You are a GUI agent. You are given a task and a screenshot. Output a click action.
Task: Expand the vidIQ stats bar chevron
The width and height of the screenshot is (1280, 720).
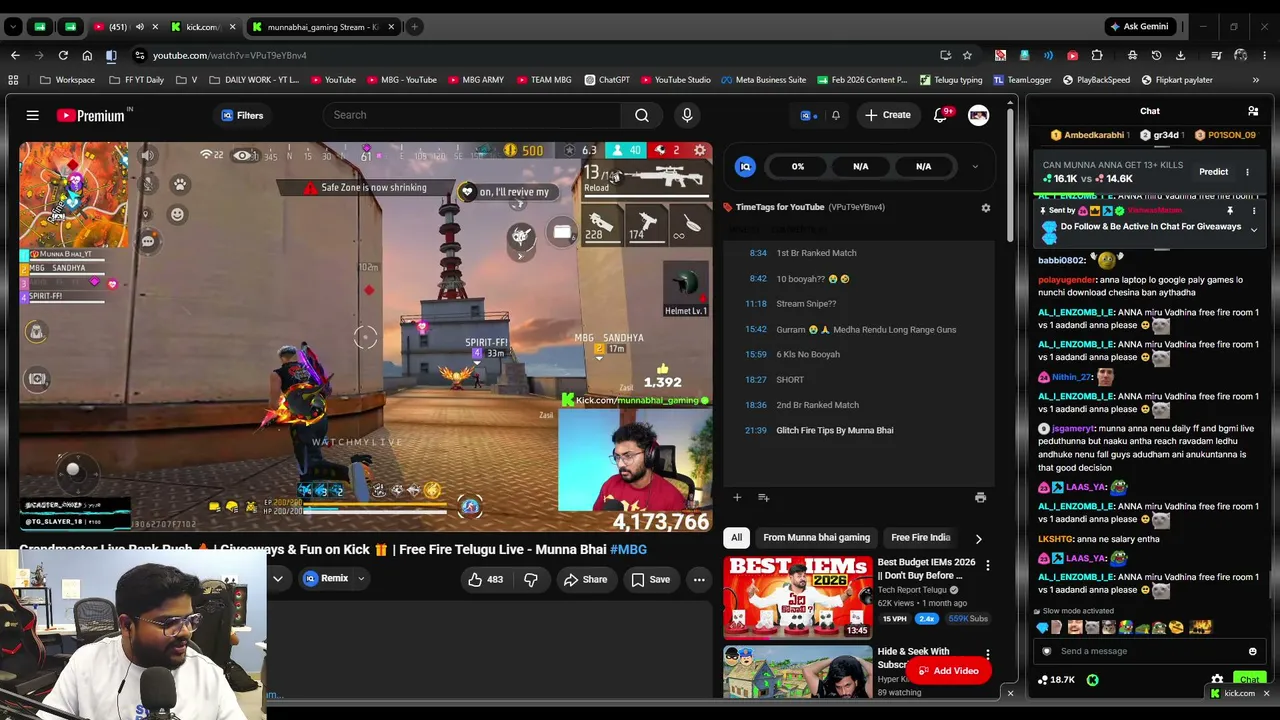click(975, 167)
